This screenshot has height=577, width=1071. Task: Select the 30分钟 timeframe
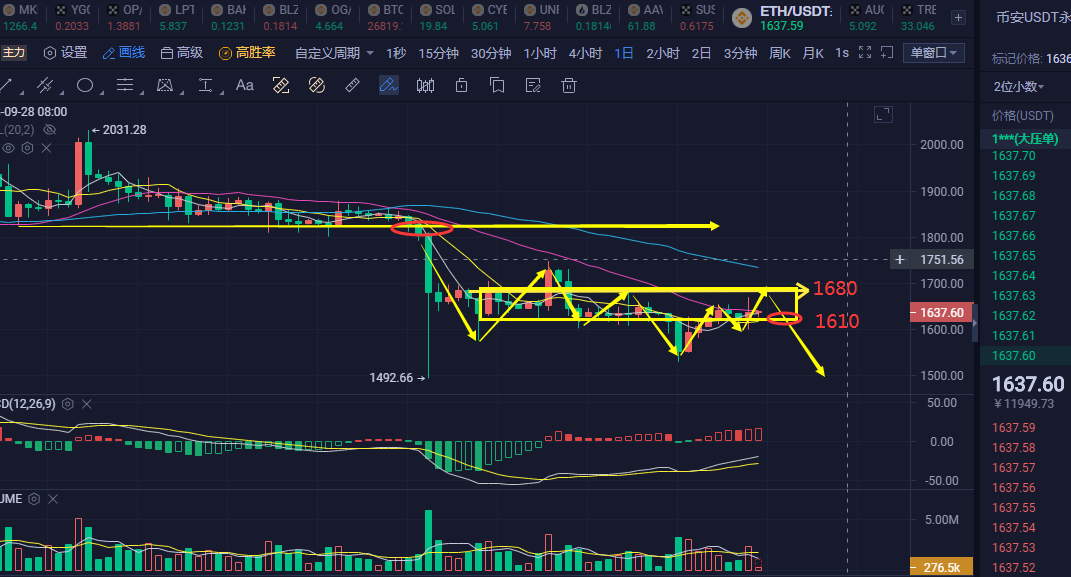tap(491, 53)
